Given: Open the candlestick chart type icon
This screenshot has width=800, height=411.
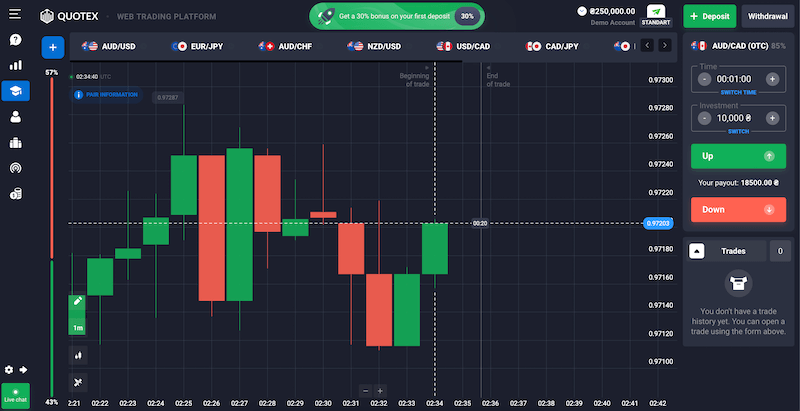Looking at the screenshot, I should point(77,354).
